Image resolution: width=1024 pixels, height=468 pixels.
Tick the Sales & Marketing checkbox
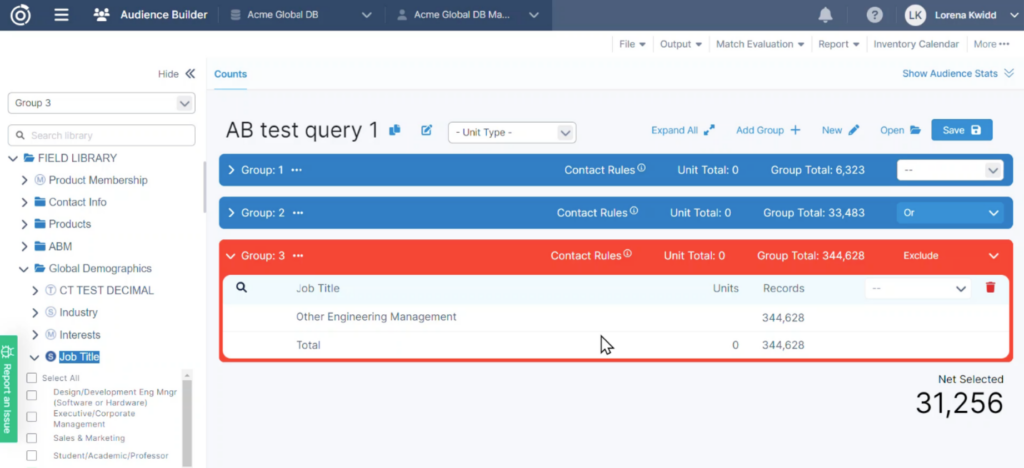click(x=32, y=438)
